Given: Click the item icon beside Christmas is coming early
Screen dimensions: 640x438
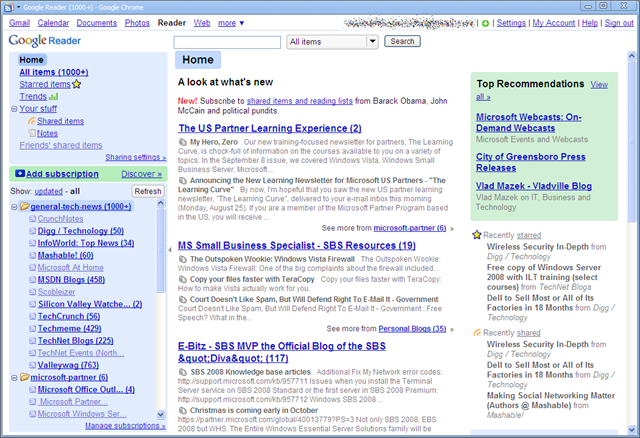Looking at the screenshot, I should coord(182,410).
